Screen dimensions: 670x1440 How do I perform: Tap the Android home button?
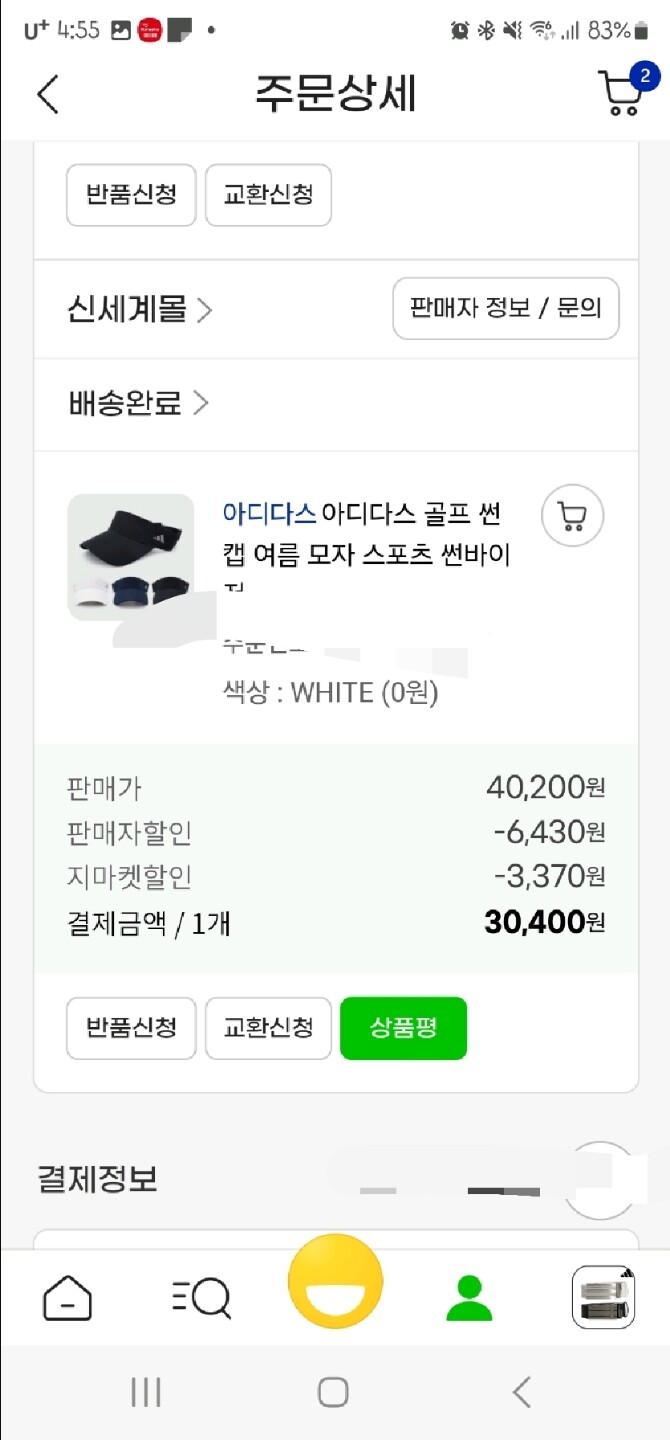[x=335, y=1390]
